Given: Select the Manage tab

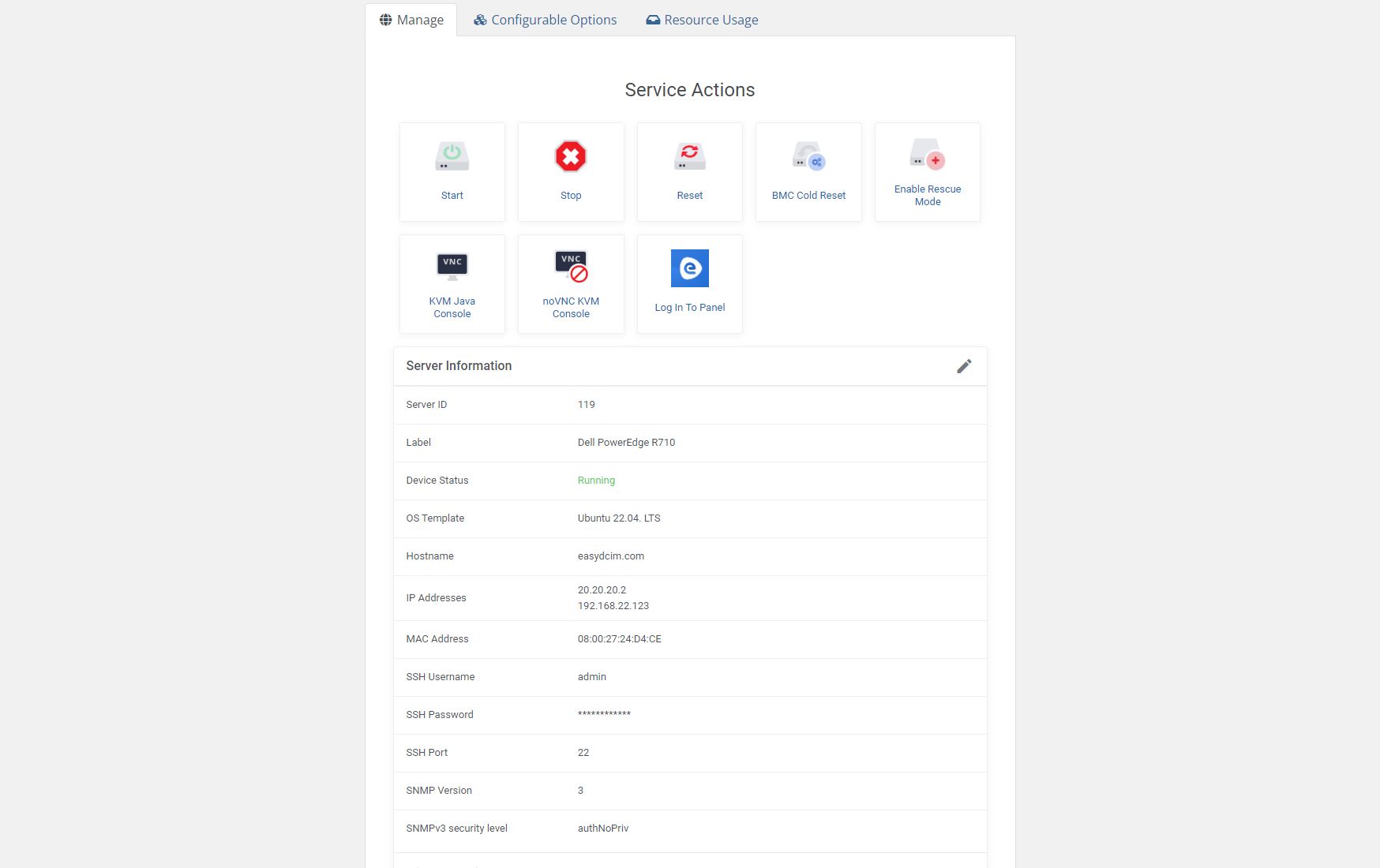Looking at the screenshot, I should pyautogui.click(x=411, y=19).
